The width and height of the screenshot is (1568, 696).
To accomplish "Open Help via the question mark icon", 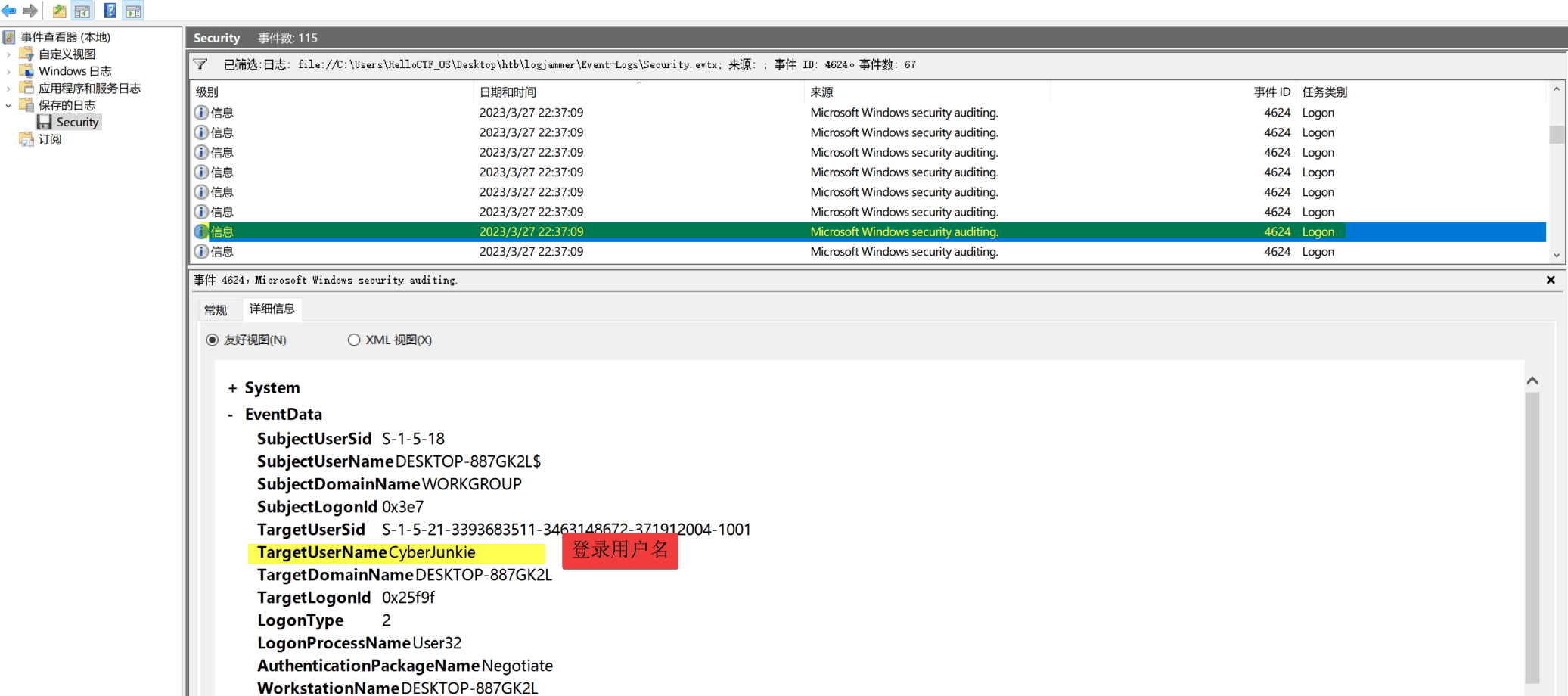I will (x=110, y=11).
